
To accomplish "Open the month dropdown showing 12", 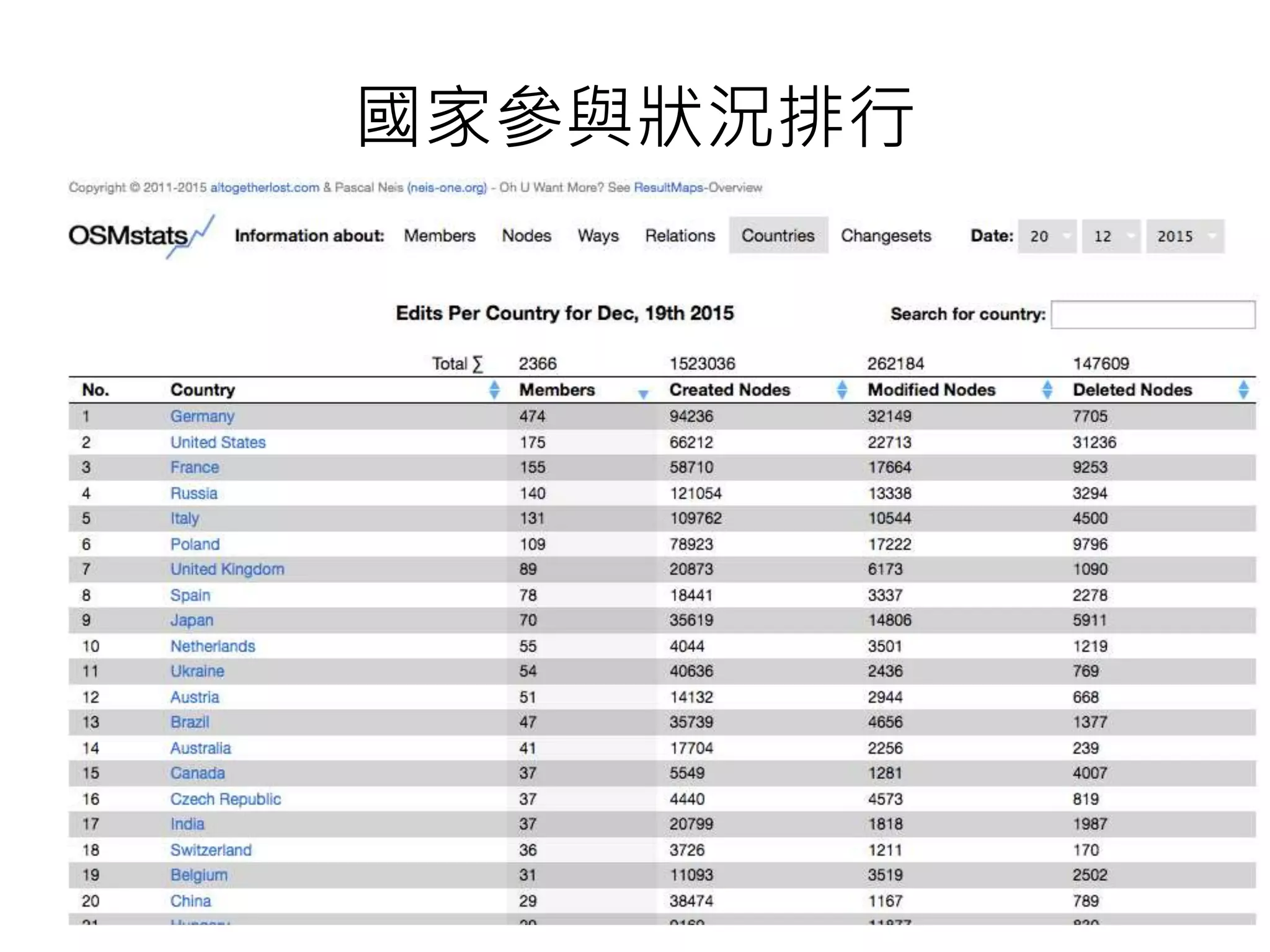I will pos(1111,236).
